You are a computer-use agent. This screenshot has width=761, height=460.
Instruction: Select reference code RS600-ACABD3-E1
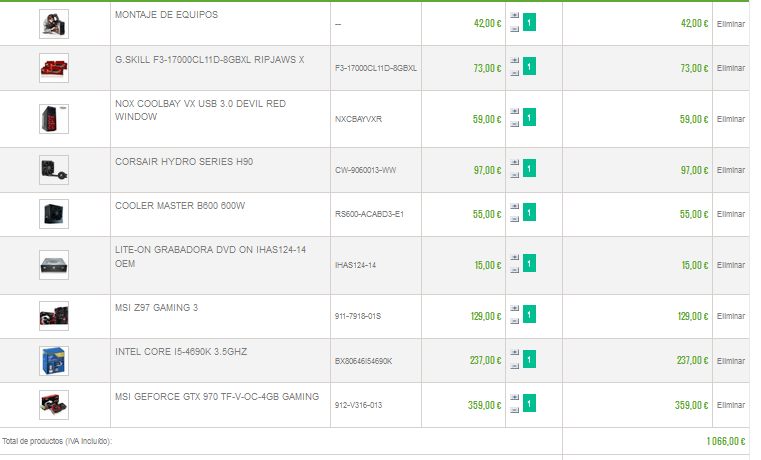point(369,214)
